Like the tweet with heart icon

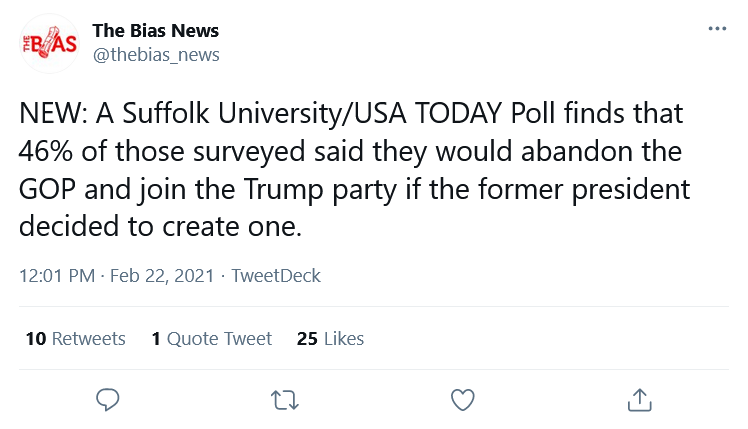(x=463, y=400)
